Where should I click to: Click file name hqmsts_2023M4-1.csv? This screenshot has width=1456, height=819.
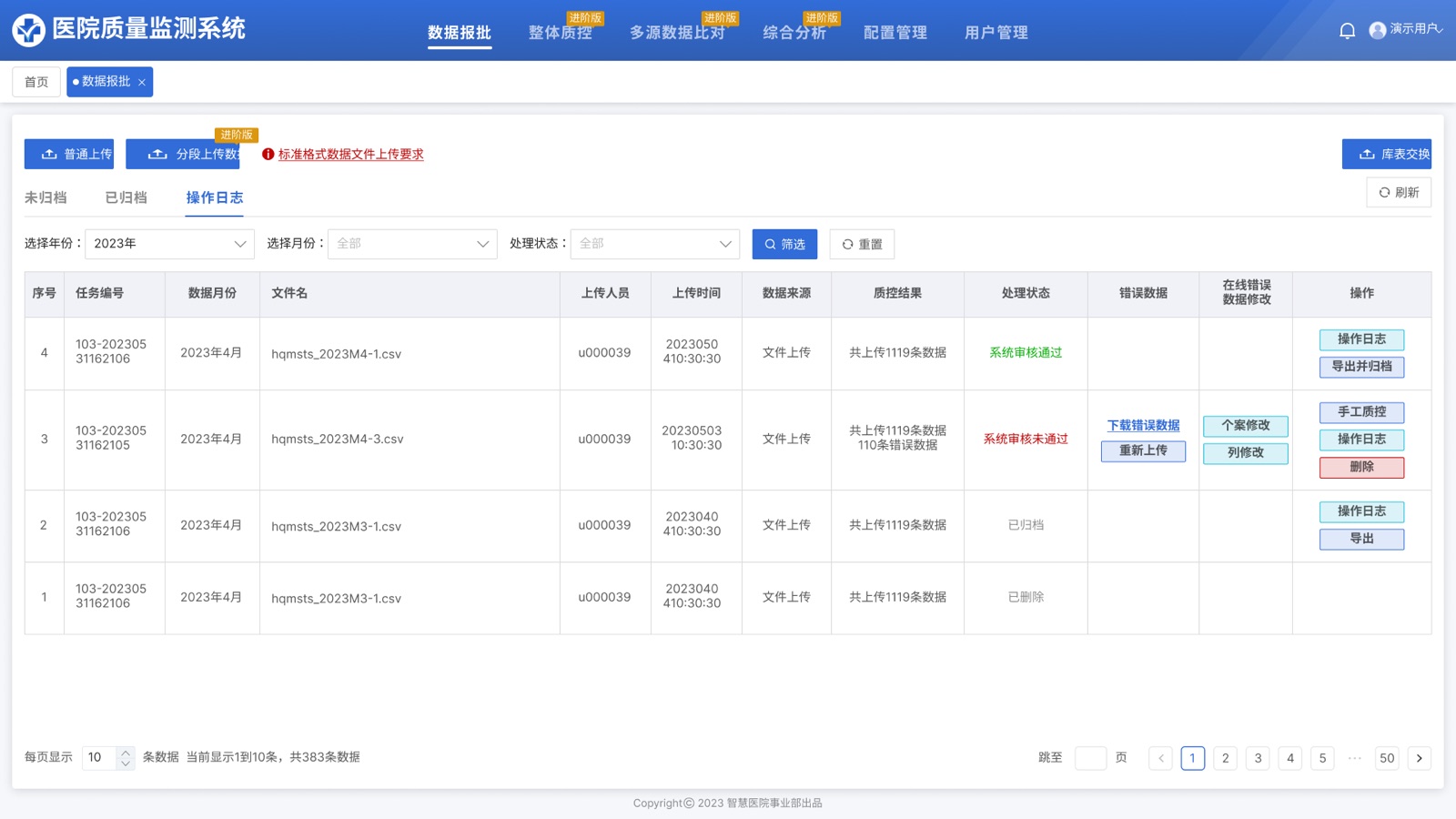click(x=337, y=354)
